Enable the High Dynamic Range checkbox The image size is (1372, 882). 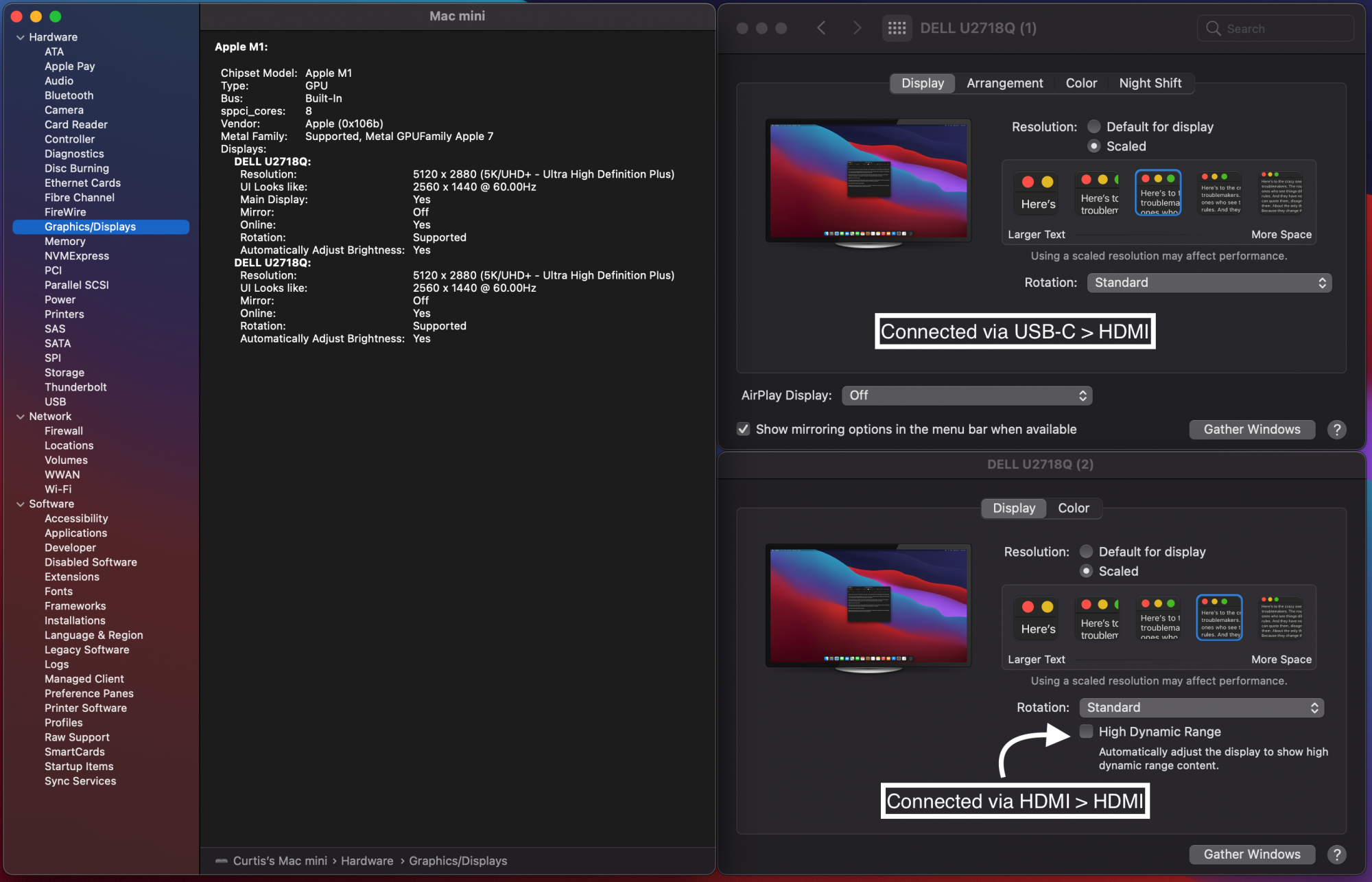[1086, 732]
